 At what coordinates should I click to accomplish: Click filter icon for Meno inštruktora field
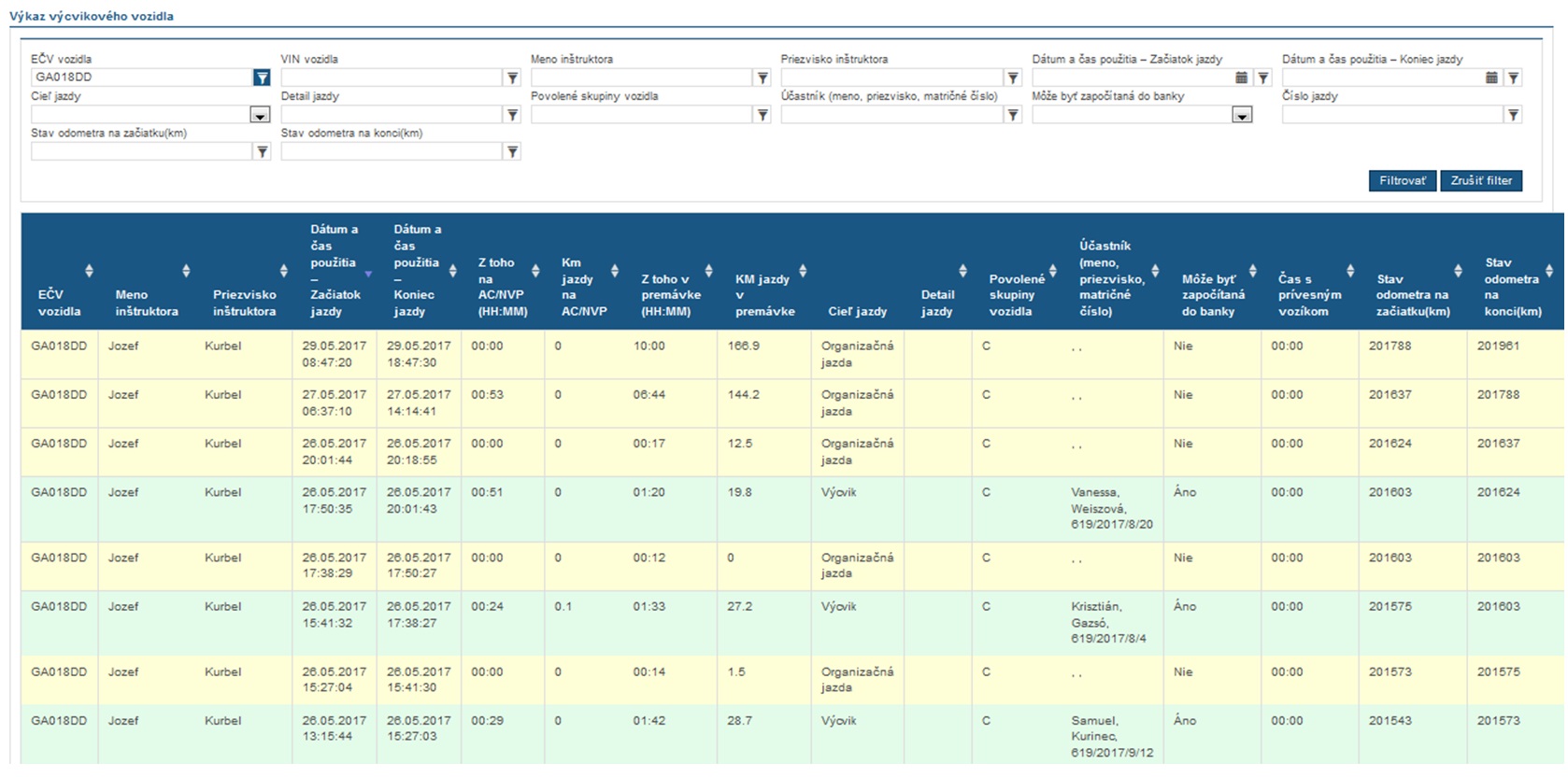(763, 78)
